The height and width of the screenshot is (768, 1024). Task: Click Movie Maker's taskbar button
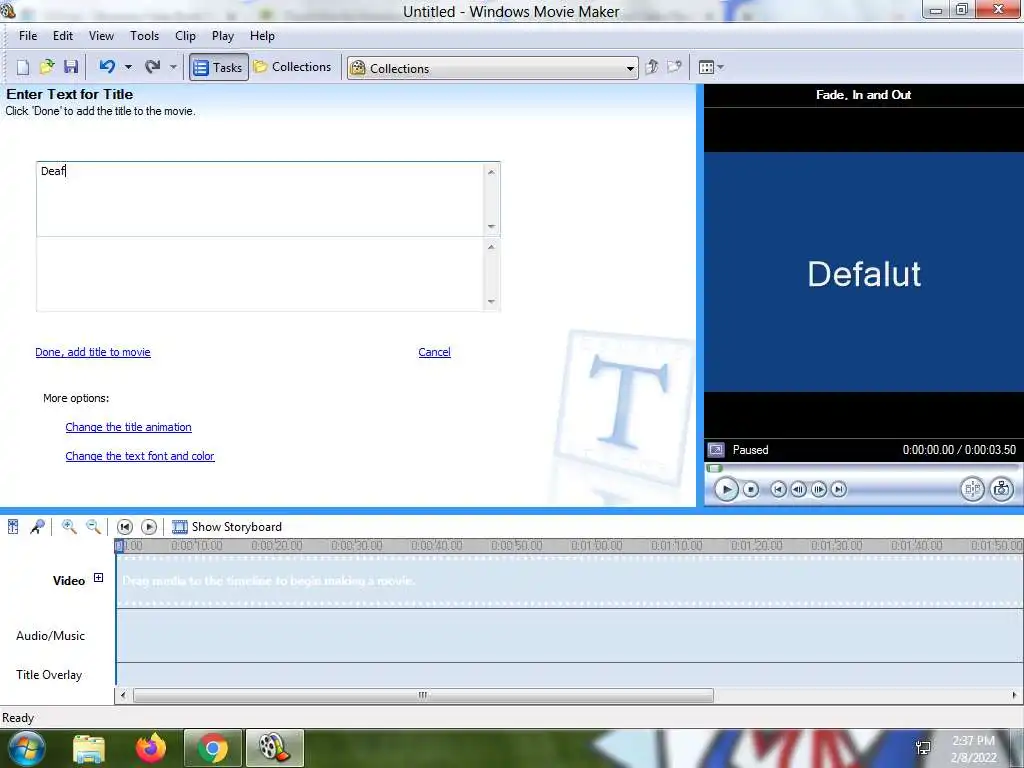tap(274, 748)
